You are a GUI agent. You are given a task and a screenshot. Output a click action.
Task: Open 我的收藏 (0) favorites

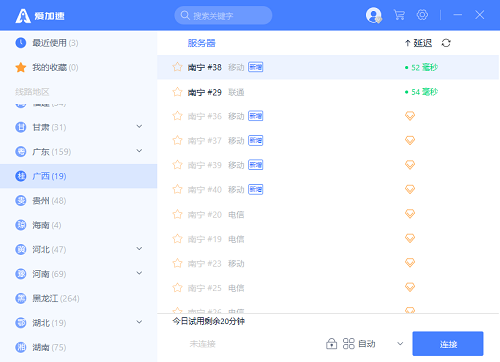(x=78, y=67)
